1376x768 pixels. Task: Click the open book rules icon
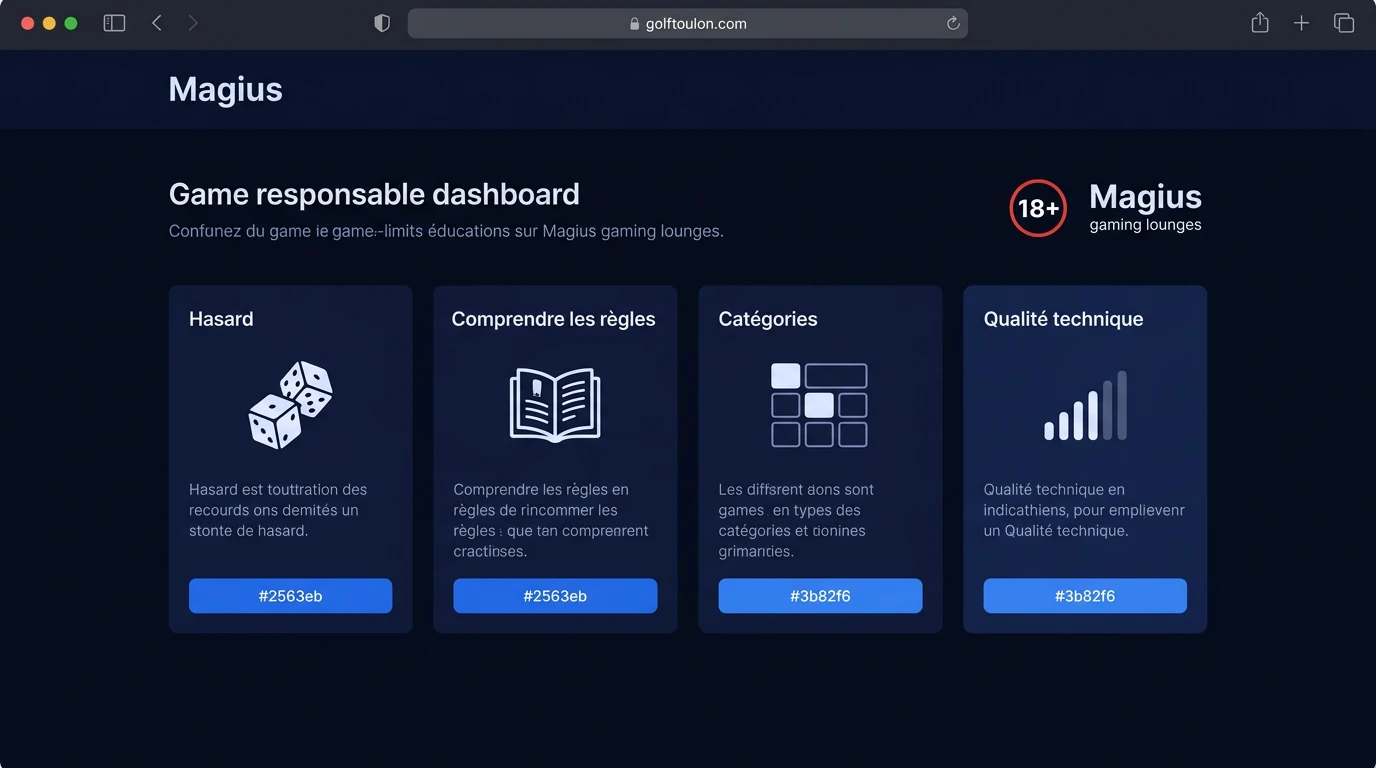tap(555, 405)
